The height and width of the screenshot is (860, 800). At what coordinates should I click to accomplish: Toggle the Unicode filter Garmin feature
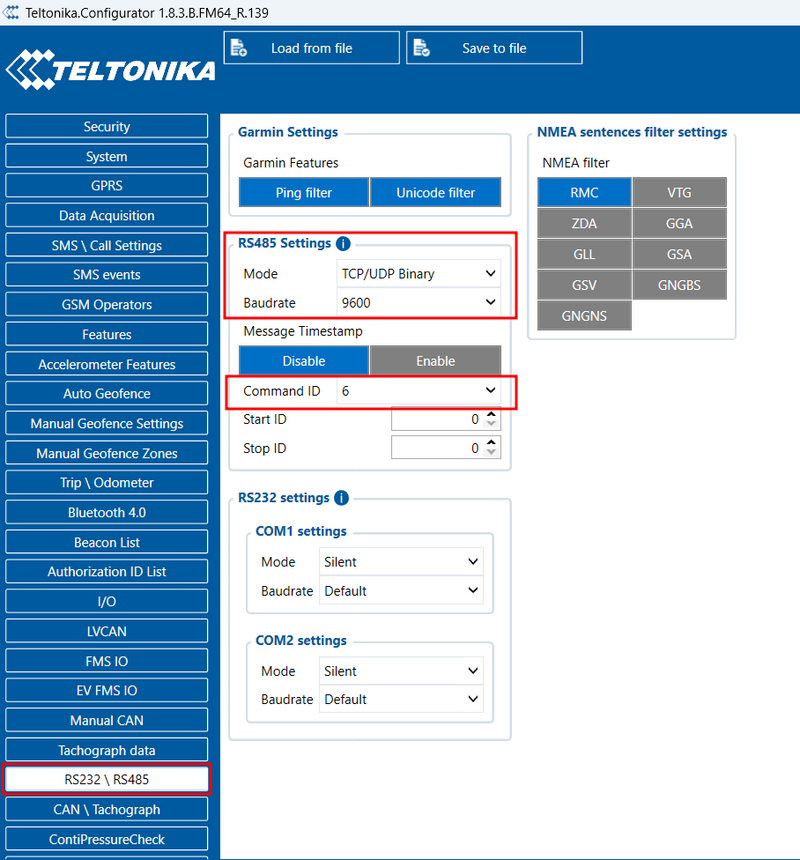pyautogui.click(x=435, y=192)
